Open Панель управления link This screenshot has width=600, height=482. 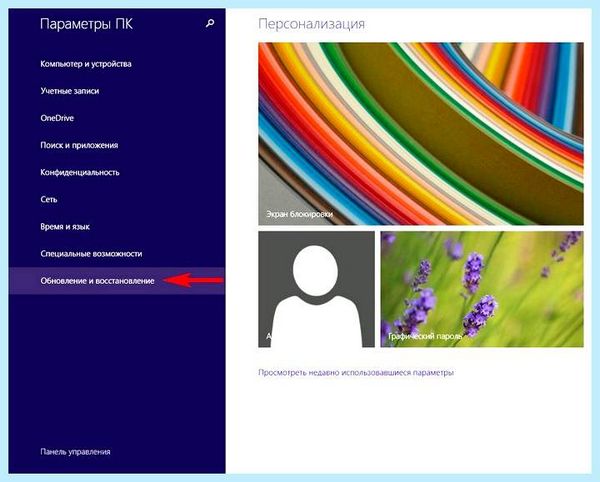(75, 452)
